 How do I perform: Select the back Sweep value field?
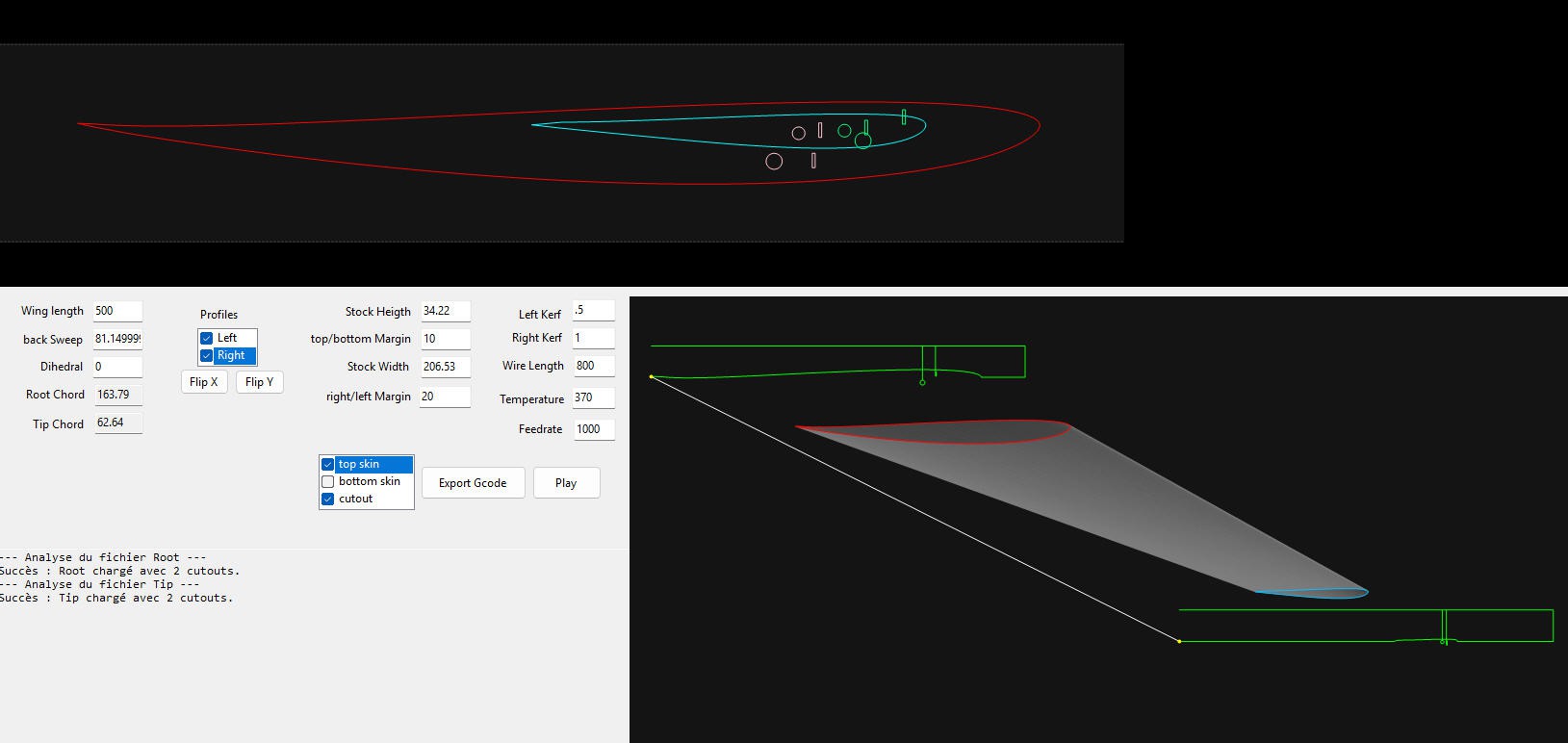(x=117, y=339)
